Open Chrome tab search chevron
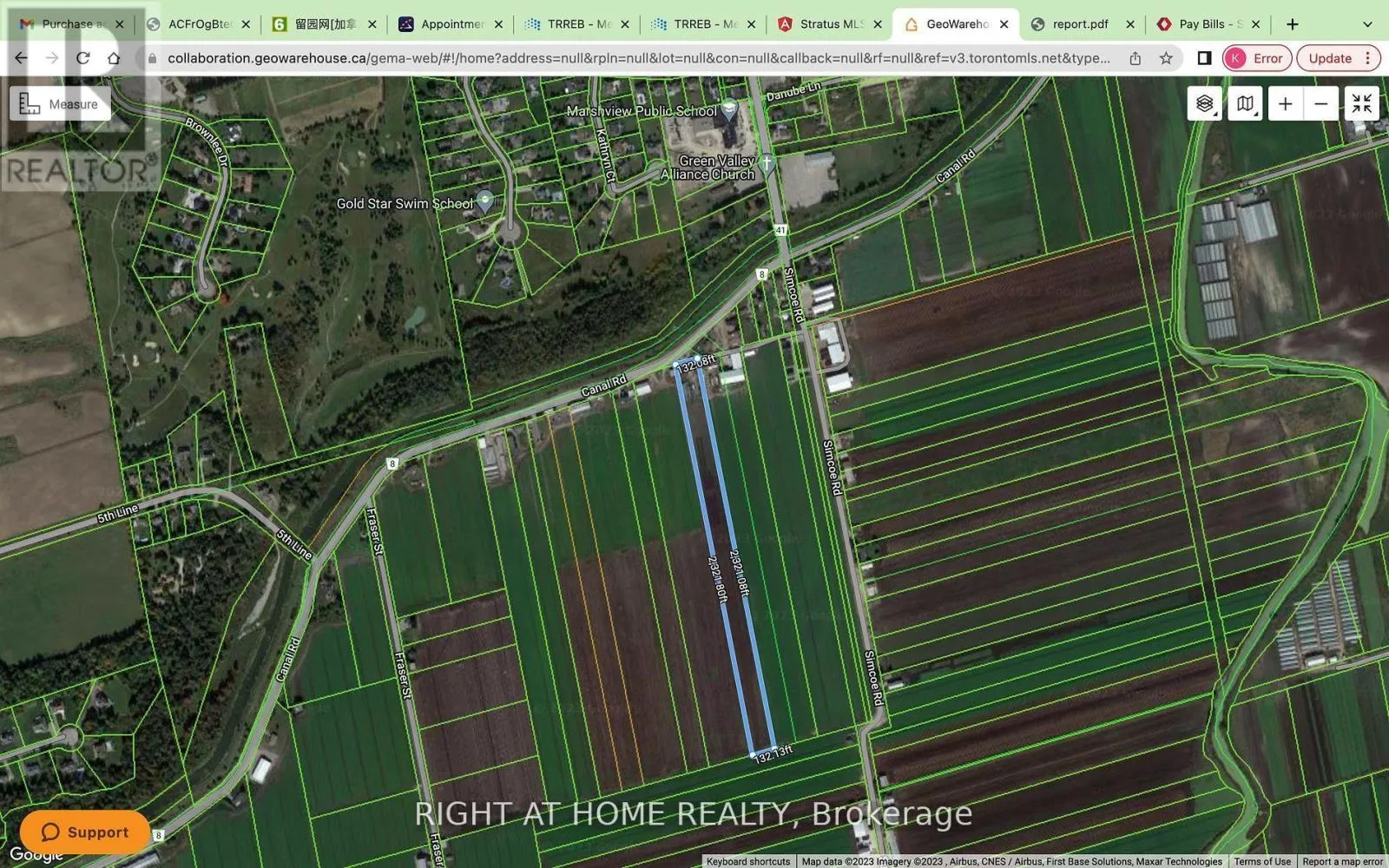 (1367, 24)
